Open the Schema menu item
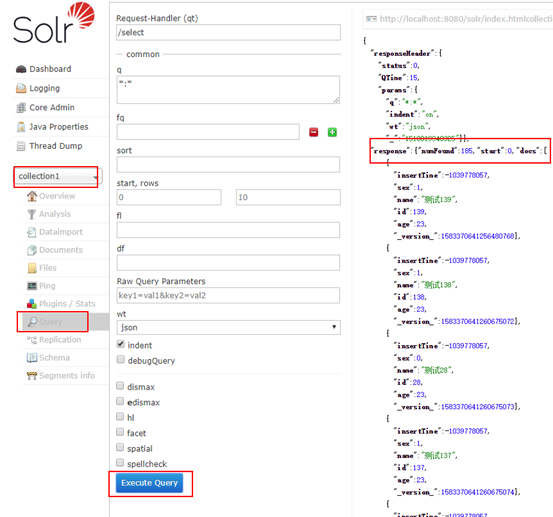 coord(54,358)
